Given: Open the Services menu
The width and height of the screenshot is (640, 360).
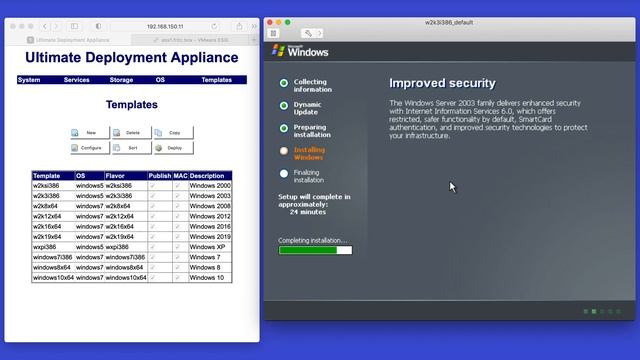Looking at the screenshot, I should tap(76, 80).
